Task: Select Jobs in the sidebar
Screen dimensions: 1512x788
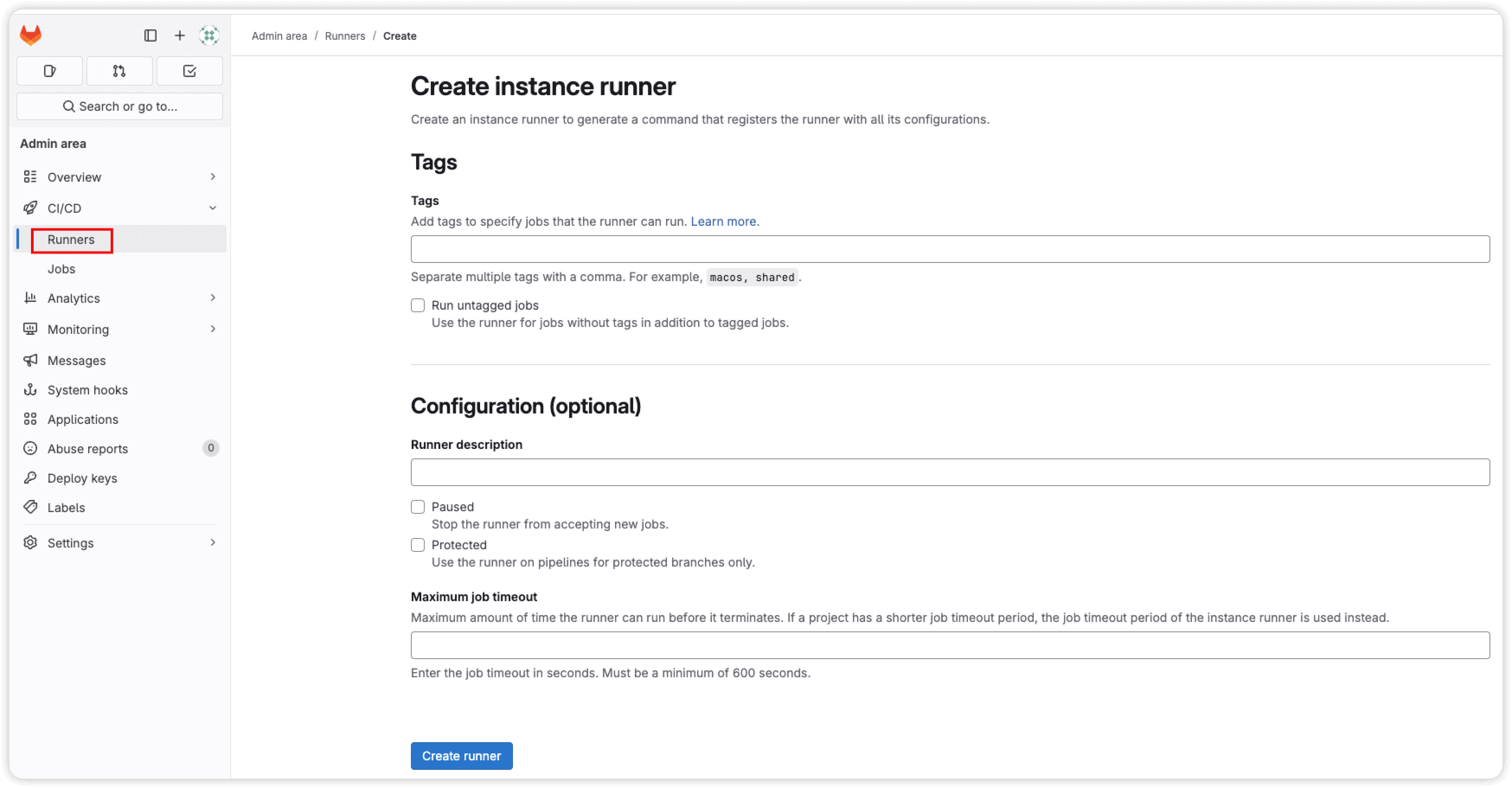Action: click(121, 269)
